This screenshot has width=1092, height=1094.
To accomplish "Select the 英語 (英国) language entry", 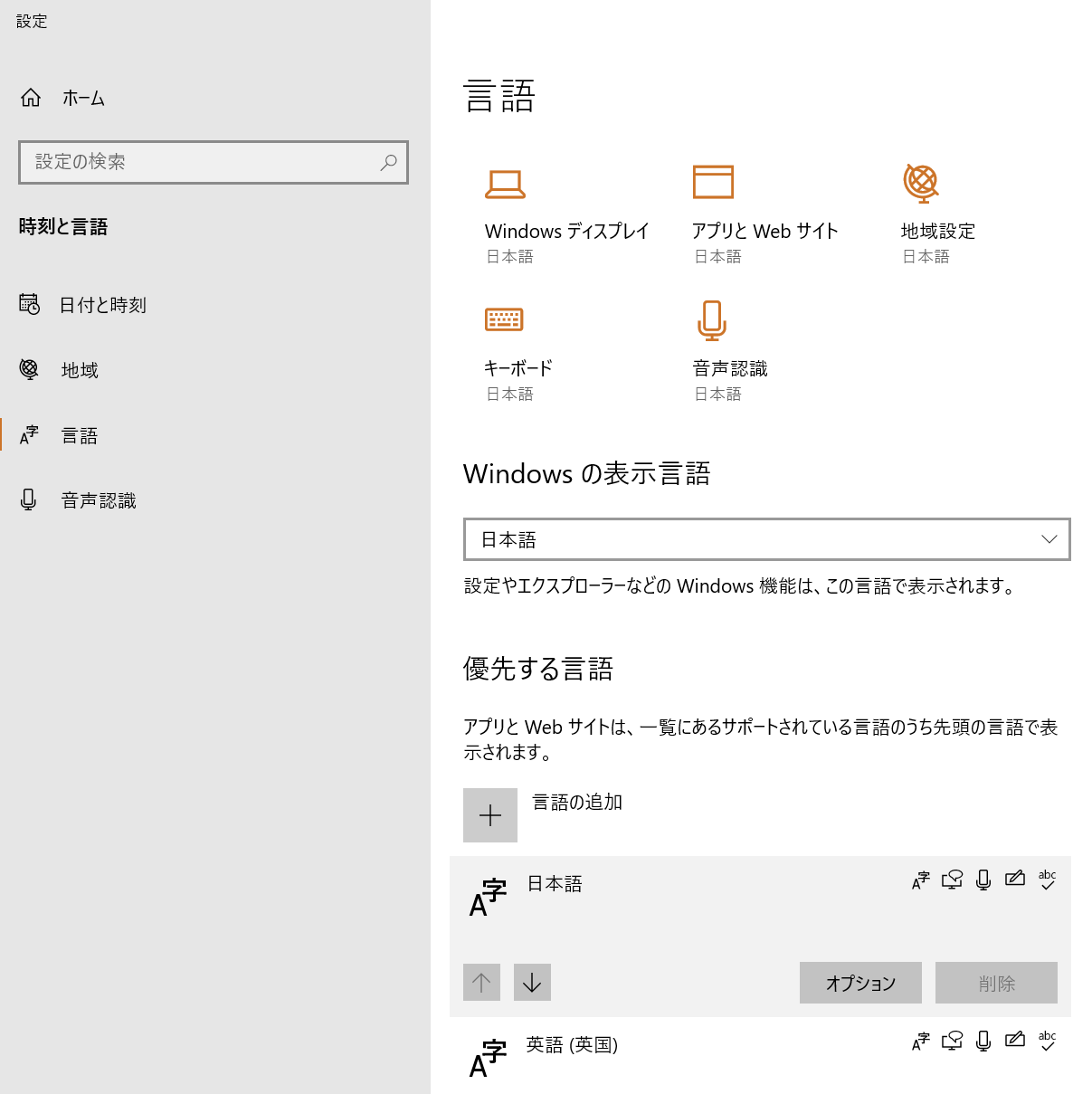I will (x=760, y=1055).
